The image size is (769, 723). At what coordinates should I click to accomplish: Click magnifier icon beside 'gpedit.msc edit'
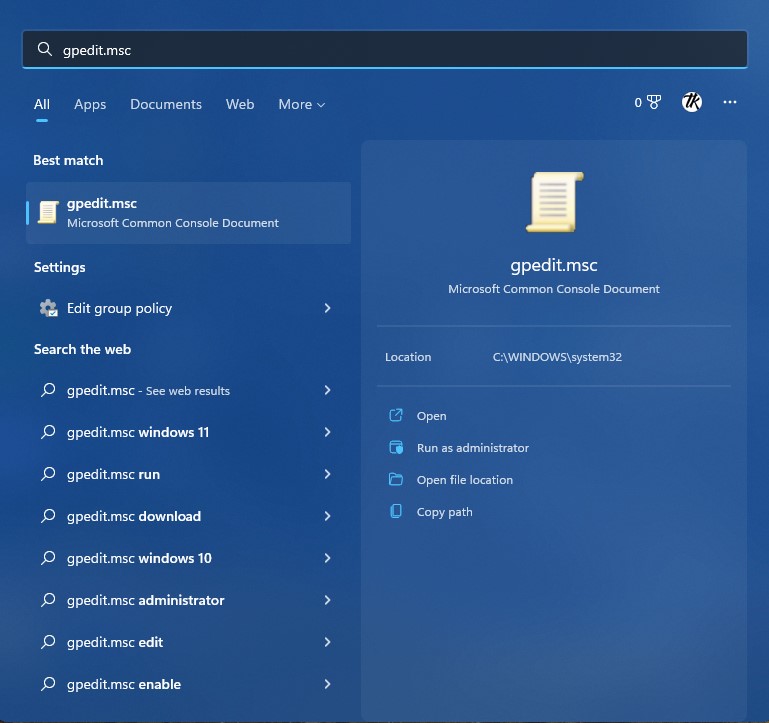pyautogui.click(x=48, y=642)
